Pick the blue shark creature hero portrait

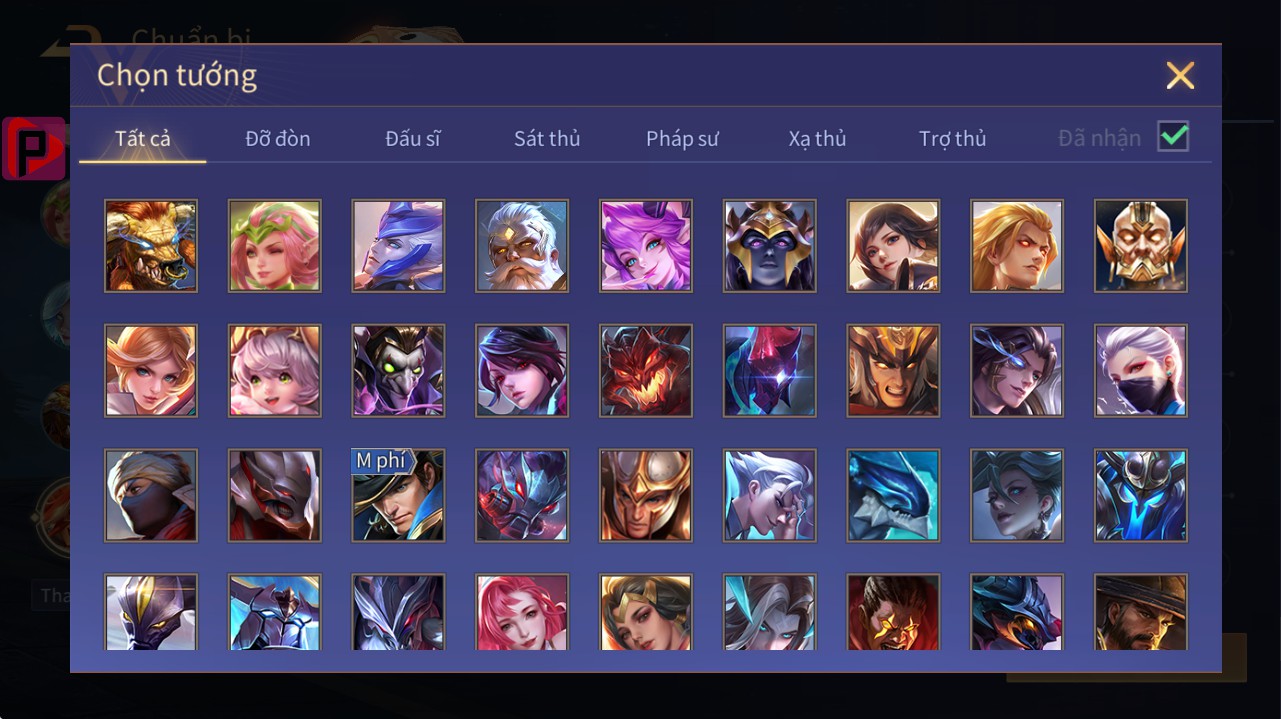tap(893, 495)
